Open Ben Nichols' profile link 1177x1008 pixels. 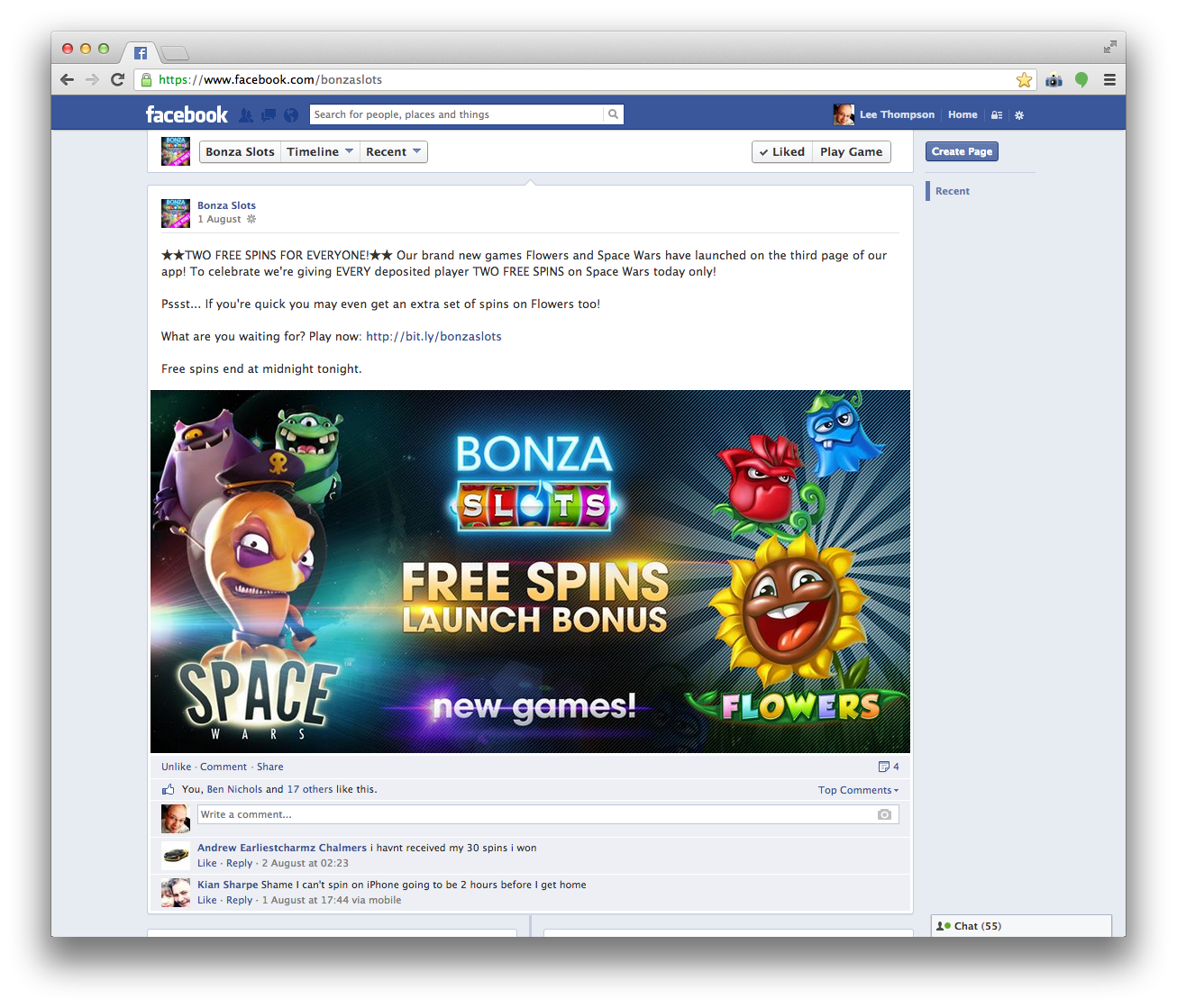pyautogui.click(x=234, y=789)
